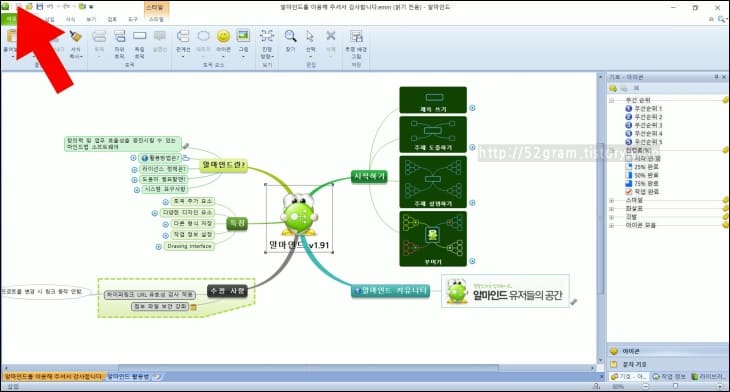Select the 알마인드 커뮤니티 topic node
The image size is (730, 392).
pos(390,291)
